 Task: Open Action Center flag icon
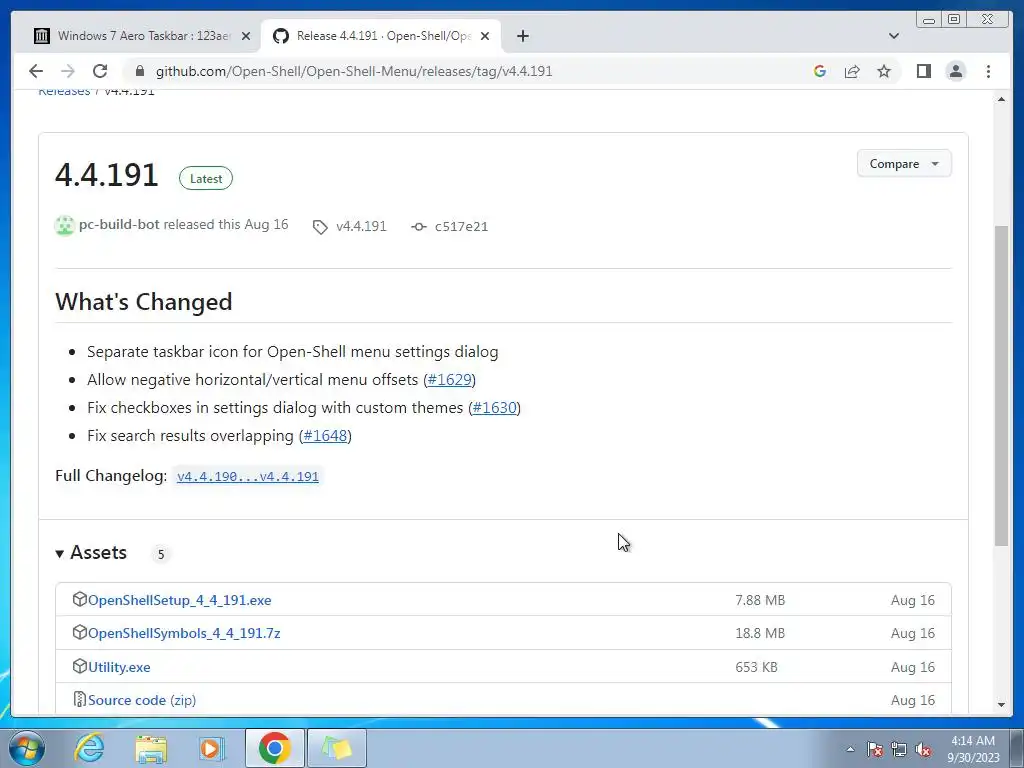pyautogui.click(x=874, y=749)
